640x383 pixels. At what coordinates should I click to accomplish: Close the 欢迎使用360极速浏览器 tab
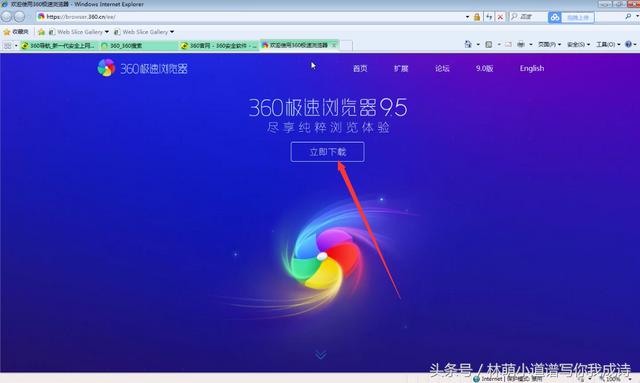click(x=334, y=45)
